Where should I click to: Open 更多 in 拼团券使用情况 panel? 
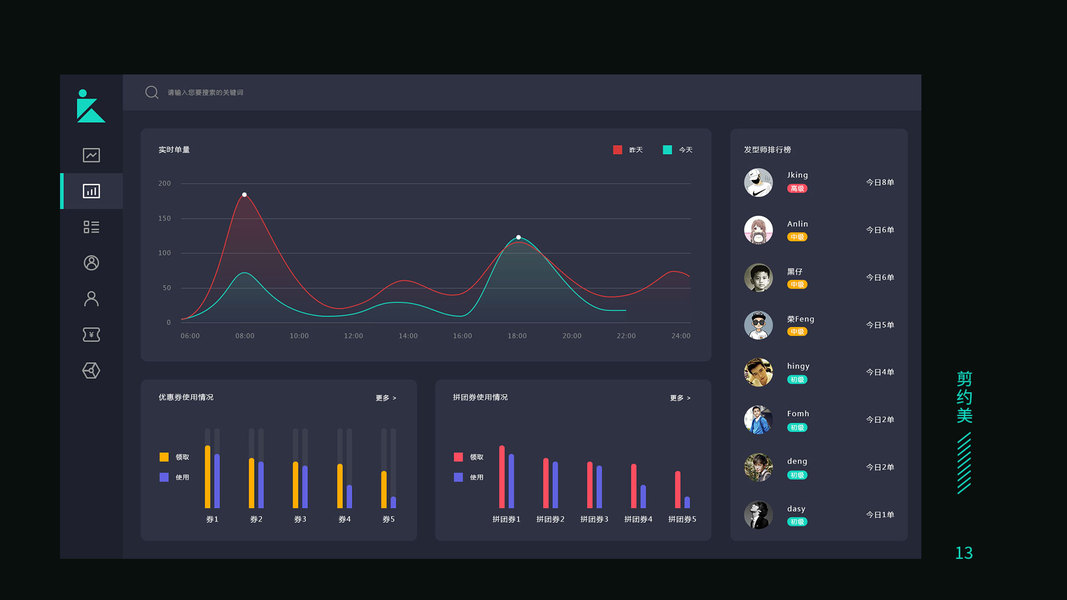pos(680,398)
